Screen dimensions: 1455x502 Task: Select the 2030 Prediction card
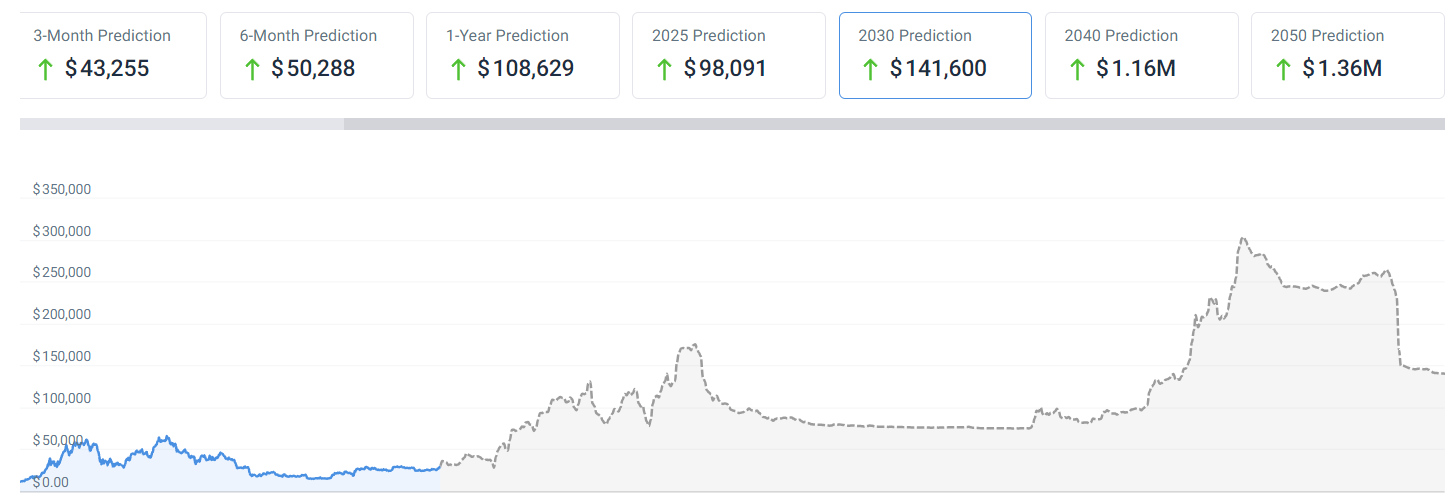tap(934, 55)
